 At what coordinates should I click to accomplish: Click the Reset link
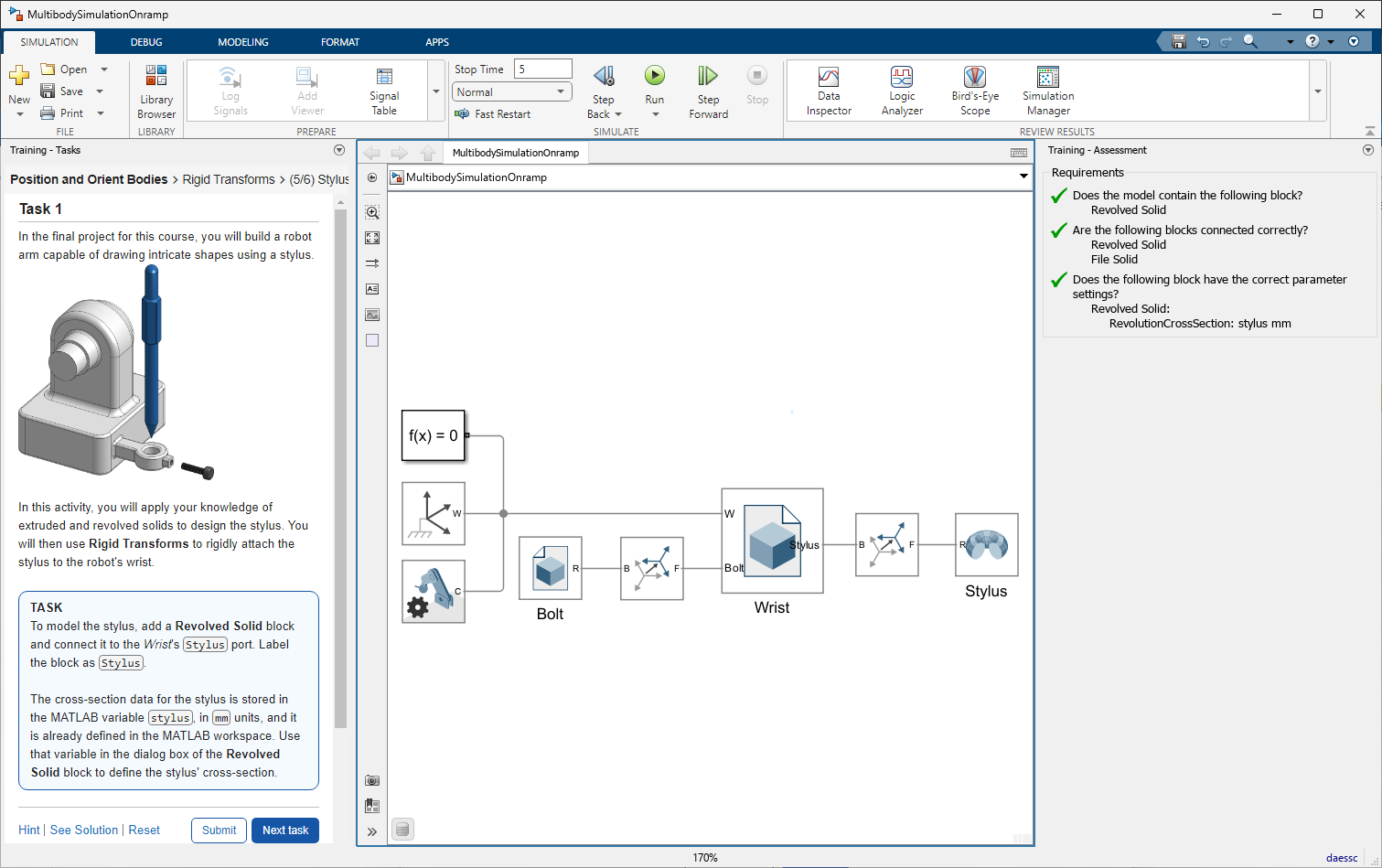[145, 830]
